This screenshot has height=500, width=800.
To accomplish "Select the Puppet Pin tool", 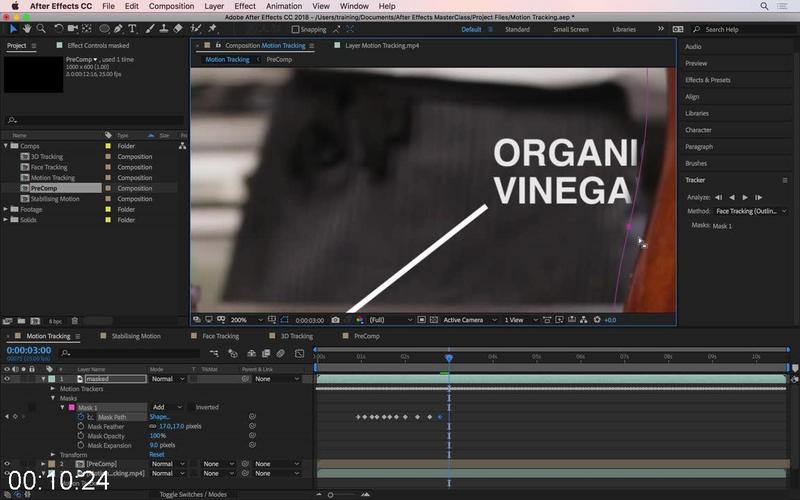I will coord(212,29).
